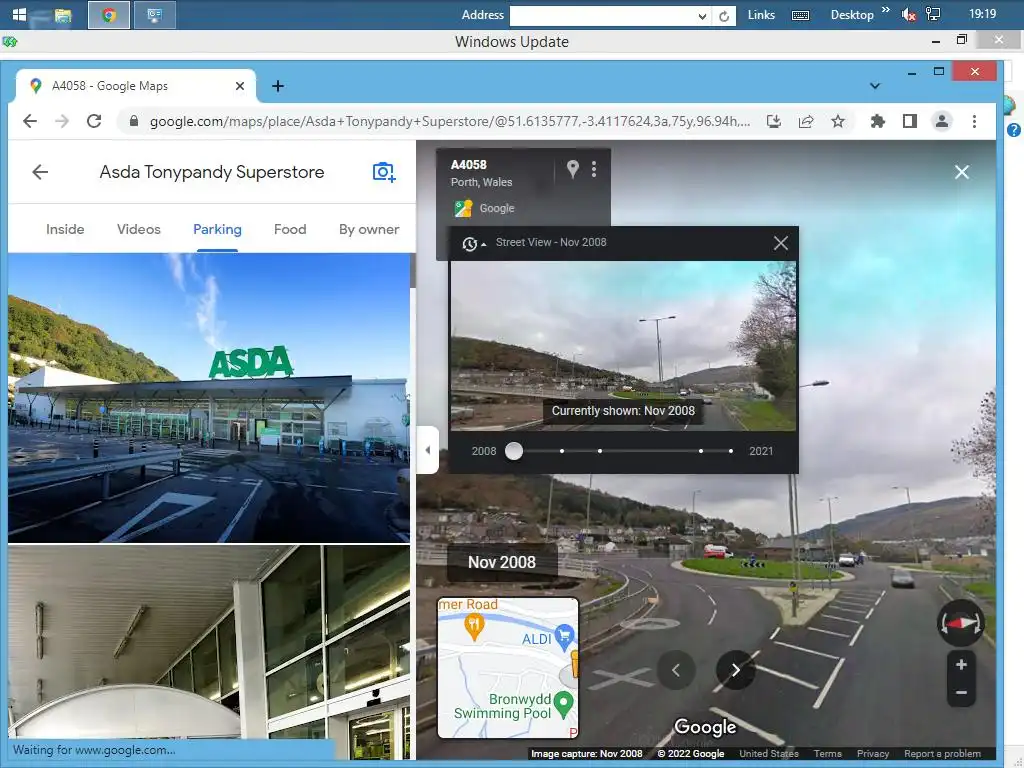Toggle the Street View time travel clock
The width and height of the screenshot is (1024, 768).
tap(473, 244)
